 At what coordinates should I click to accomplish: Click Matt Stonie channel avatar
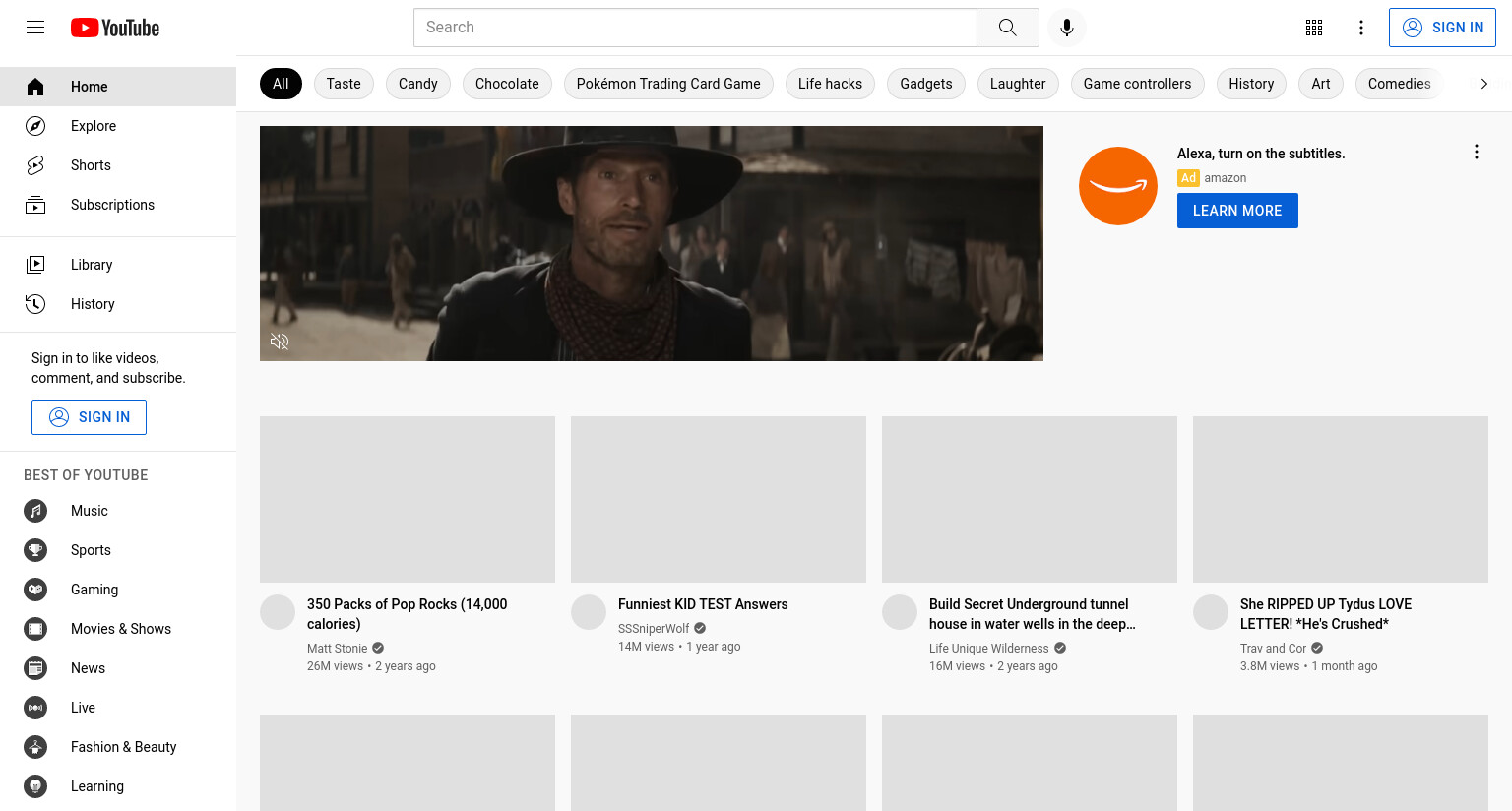(278, 612)
